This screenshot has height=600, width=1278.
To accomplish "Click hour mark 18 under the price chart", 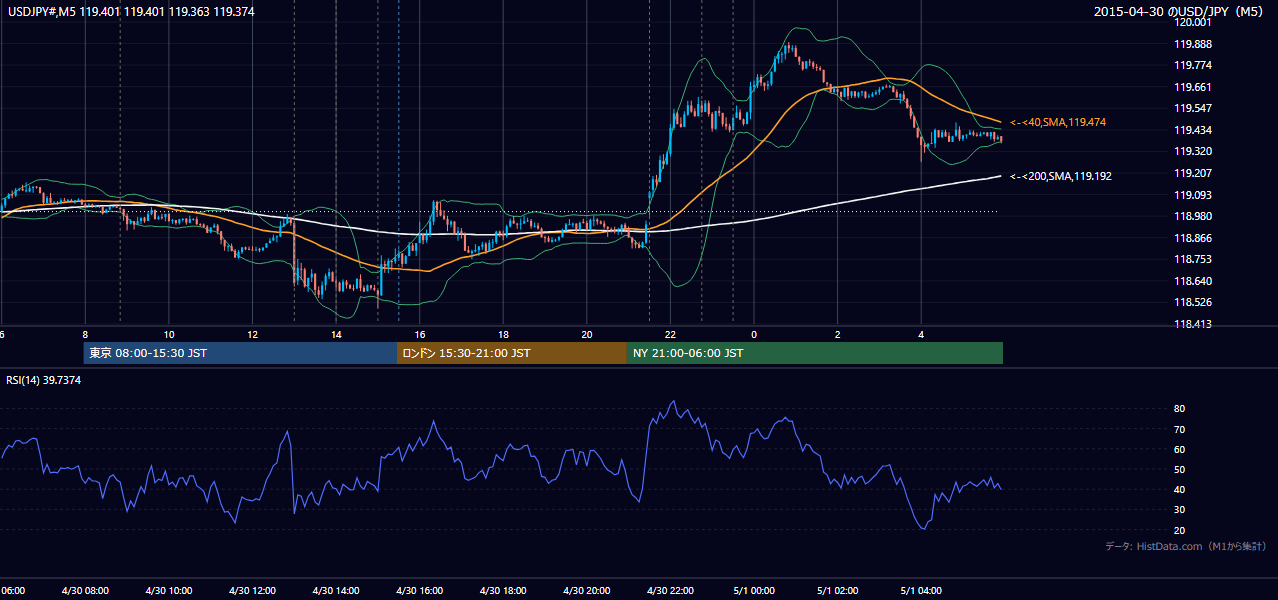I will pos(504,335).
